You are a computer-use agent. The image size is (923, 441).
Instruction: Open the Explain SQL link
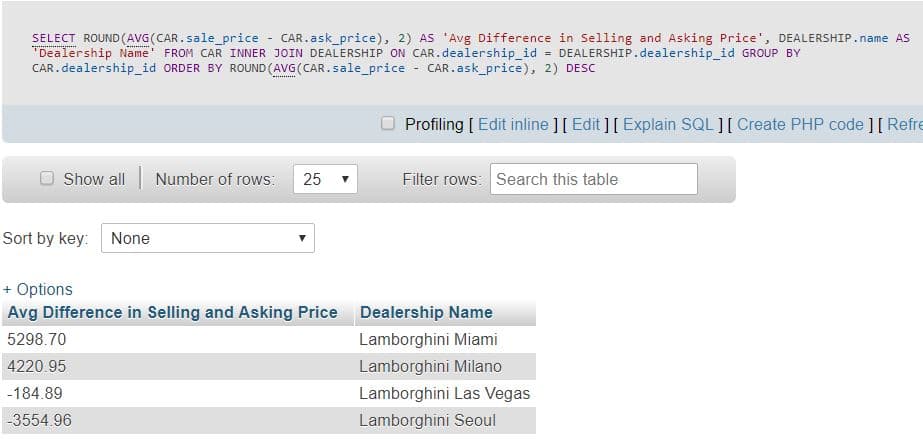click(x=668, y=124)
